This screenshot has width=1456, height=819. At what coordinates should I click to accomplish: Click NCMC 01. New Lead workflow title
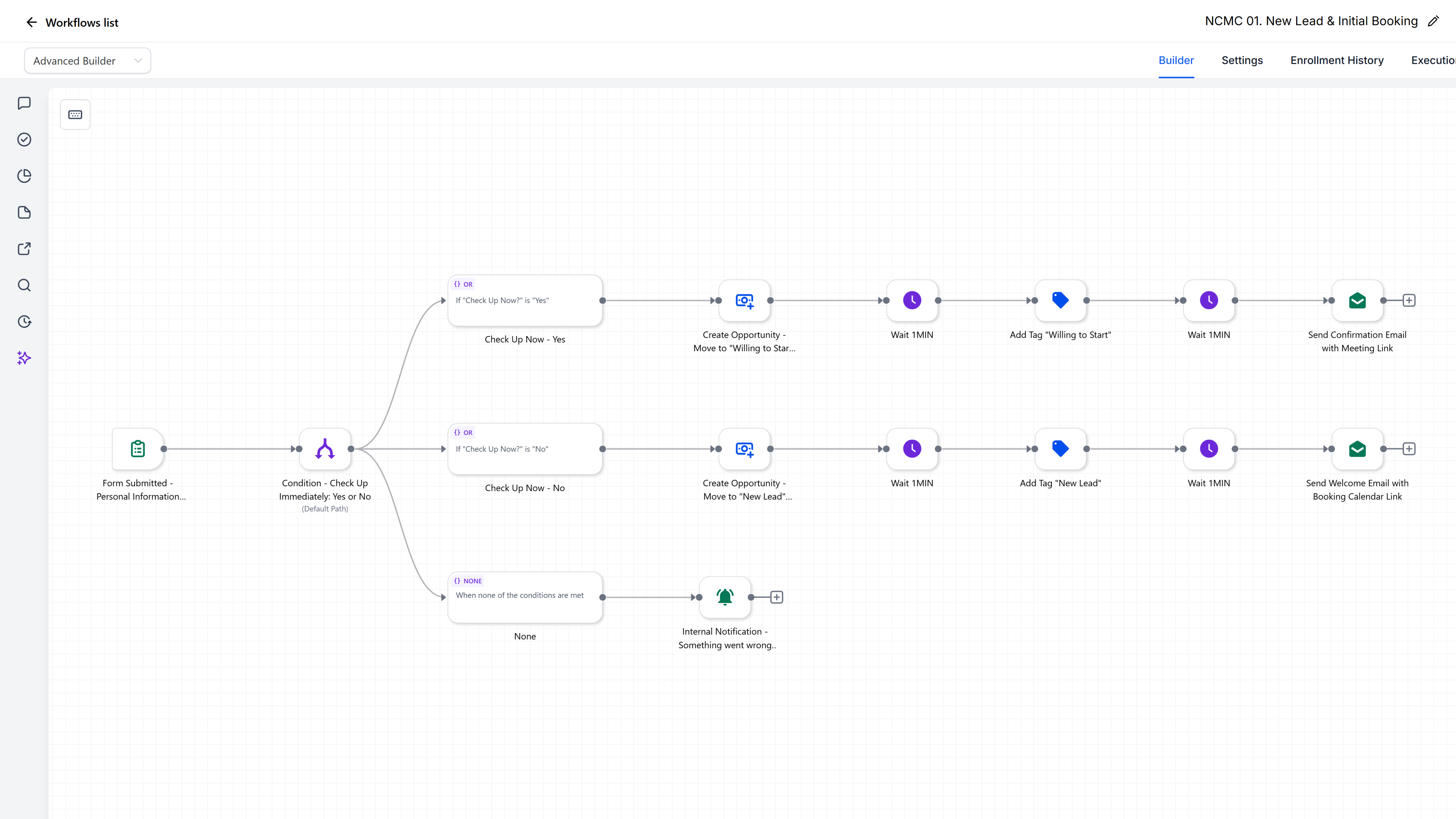[x=1311, y=21]
